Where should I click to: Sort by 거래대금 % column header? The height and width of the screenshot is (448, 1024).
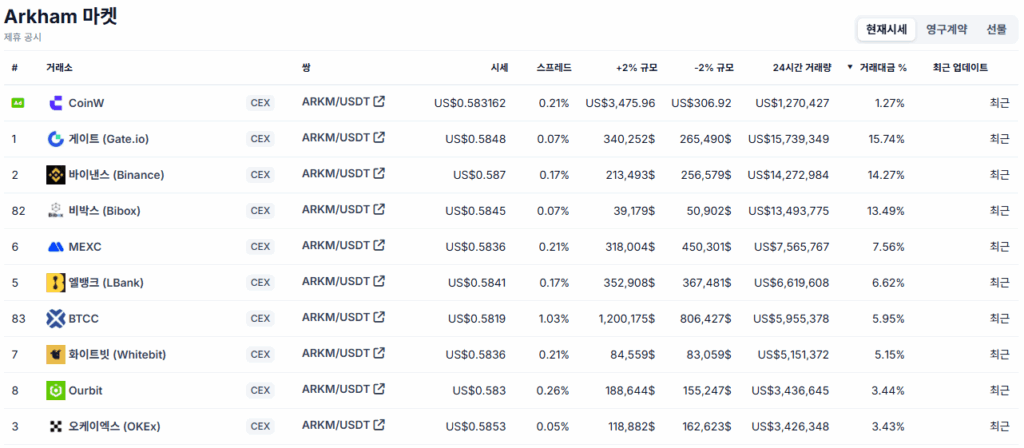coord(877,68)
